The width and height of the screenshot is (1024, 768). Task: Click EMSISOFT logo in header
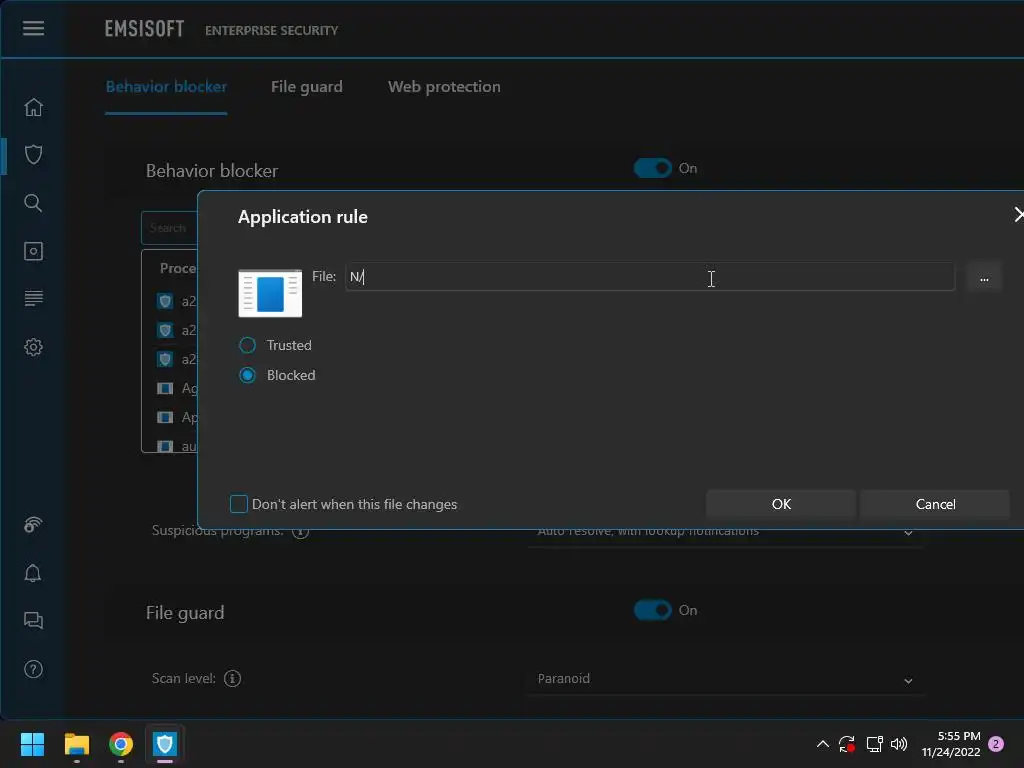[144, 29]
